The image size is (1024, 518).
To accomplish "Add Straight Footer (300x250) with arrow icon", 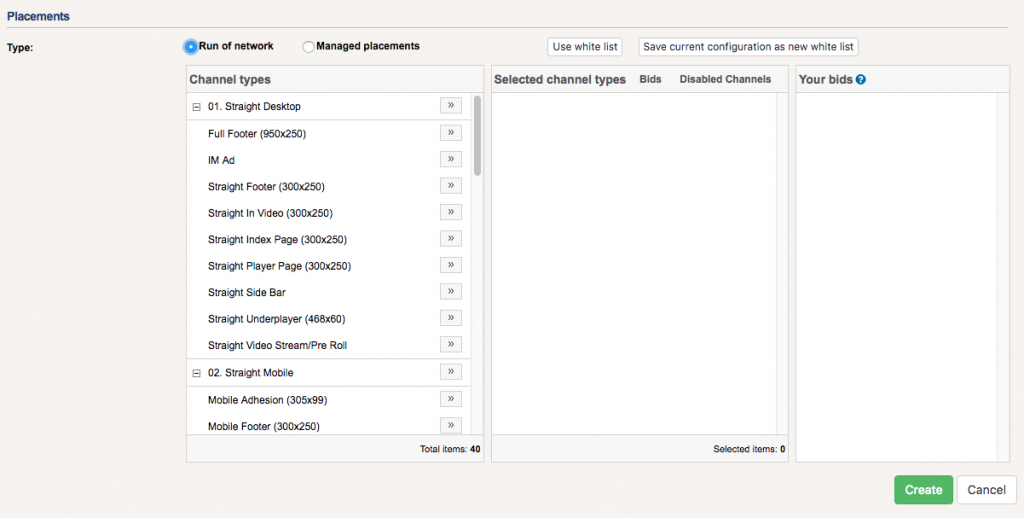I will [x=450, y=186].
